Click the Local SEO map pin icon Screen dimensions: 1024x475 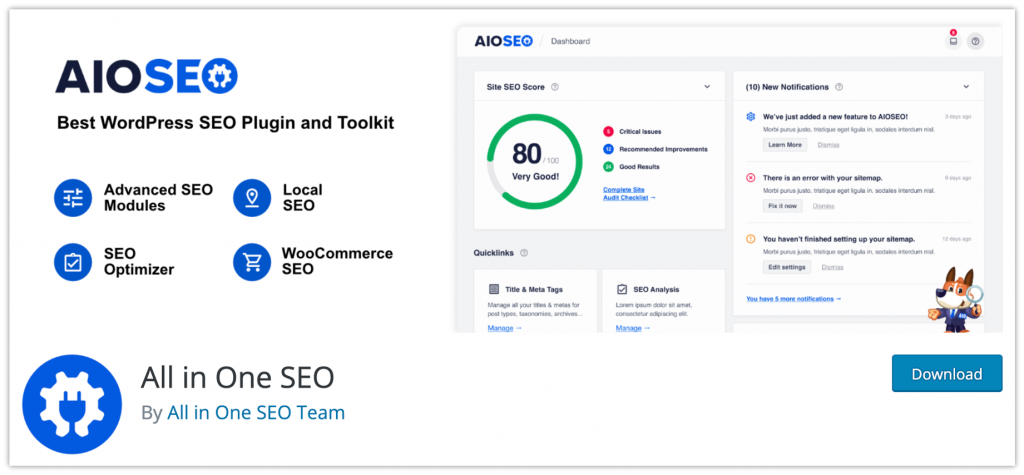tap(251, 198)
